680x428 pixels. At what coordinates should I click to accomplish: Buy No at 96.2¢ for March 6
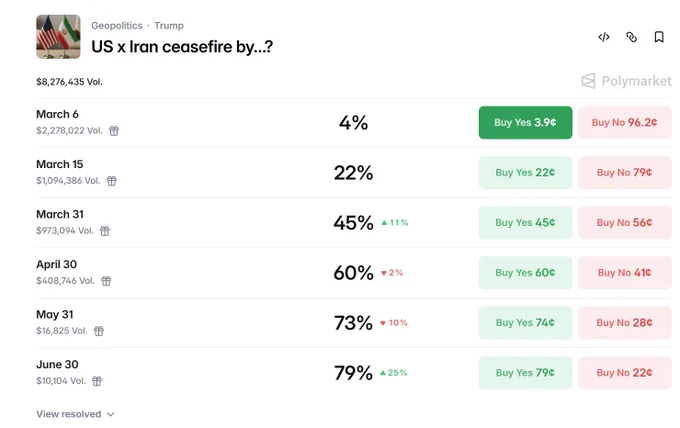(x=624, y=123)
